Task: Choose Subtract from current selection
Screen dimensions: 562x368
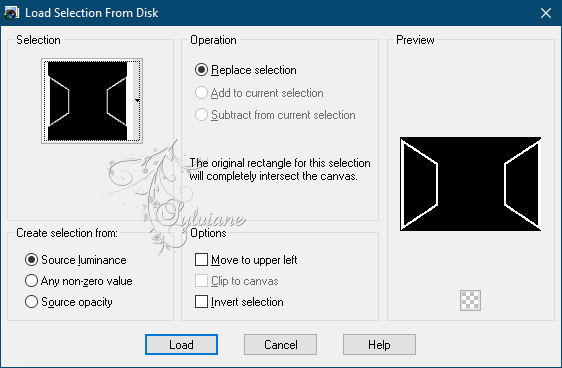Action: point(275,115)
